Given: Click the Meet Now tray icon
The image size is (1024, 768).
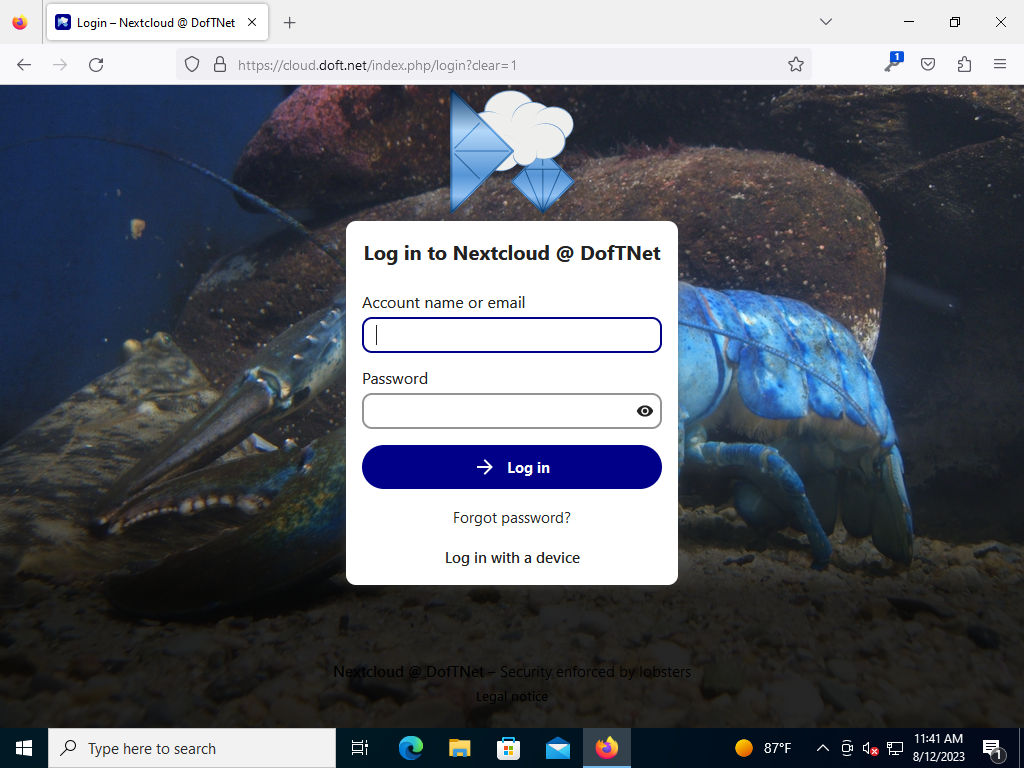Looking at the screenshot, I should point(847,748).
